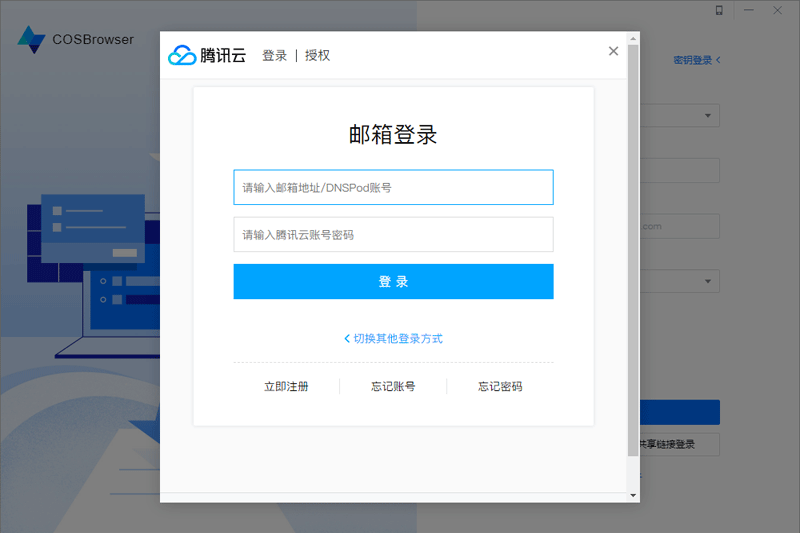Click scrollbar up arrow in login dialog
The image size is (800, 533).
[633, 39]
